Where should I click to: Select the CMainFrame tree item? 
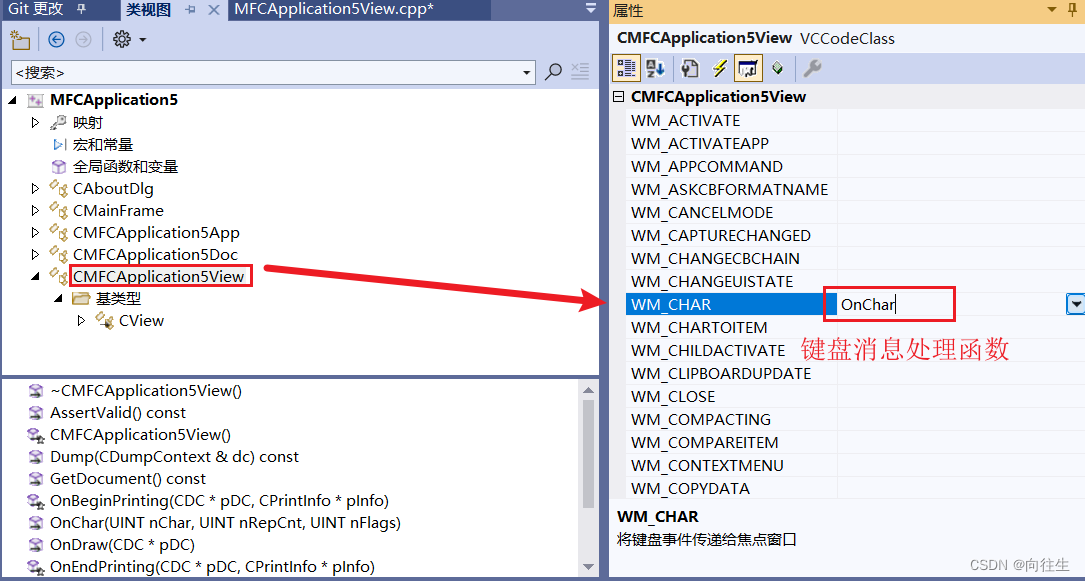[x=118, y=210]
